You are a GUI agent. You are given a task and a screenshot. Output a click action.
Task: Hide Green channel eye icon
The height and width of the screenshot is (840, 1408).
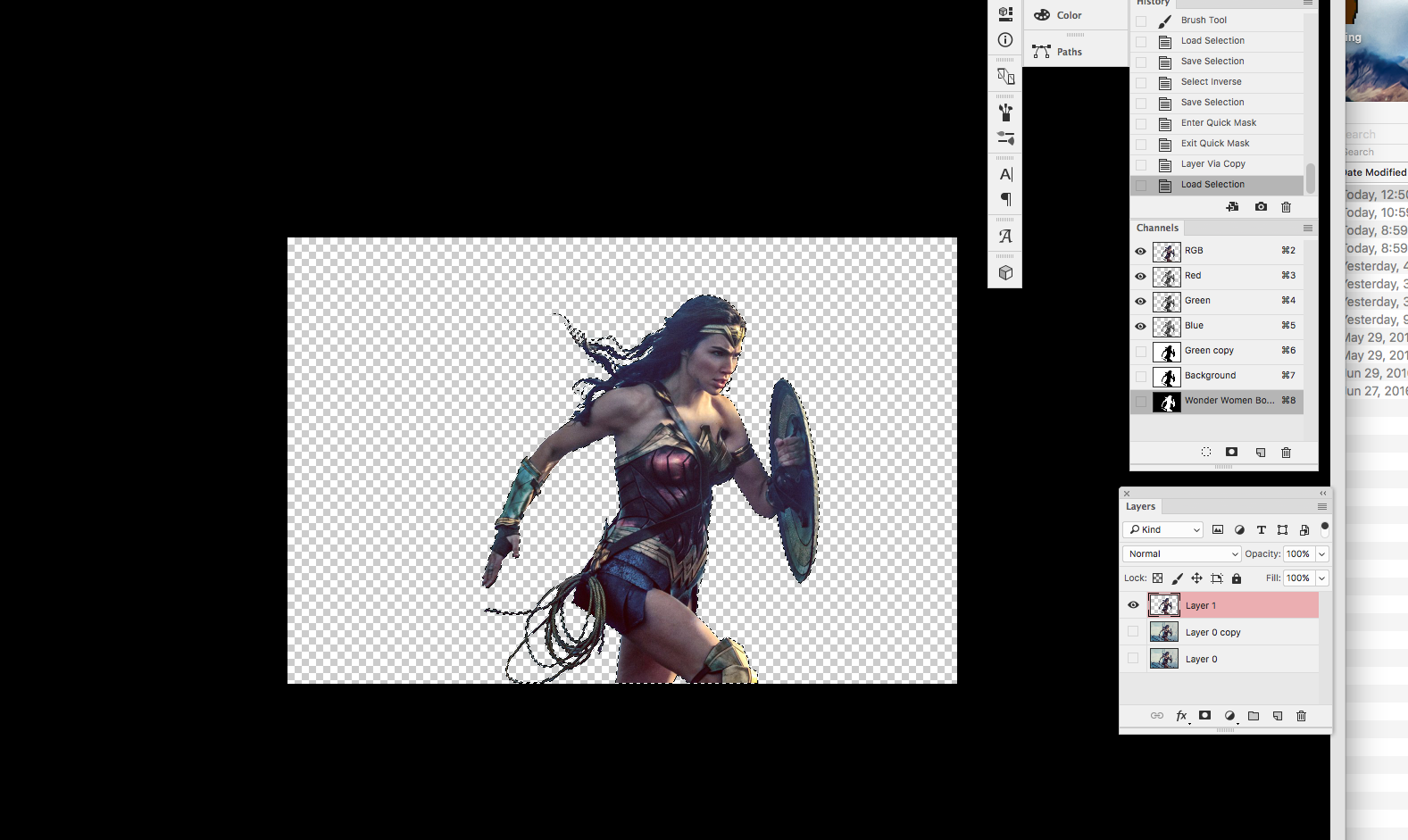click(x=1140, y=301)
